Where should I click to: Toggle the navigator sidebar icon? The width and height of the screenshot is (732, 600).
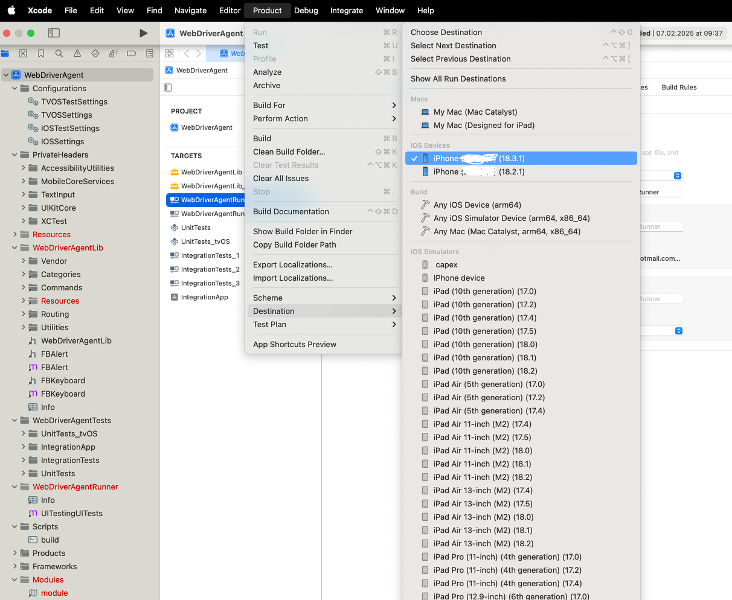click(54, 33)
